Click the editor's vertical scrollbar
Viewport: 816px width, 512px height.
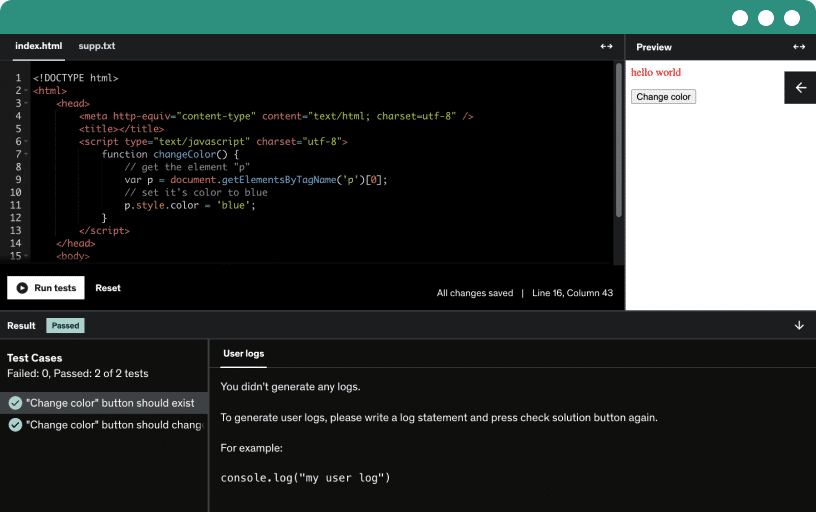[x=619, y=140]
